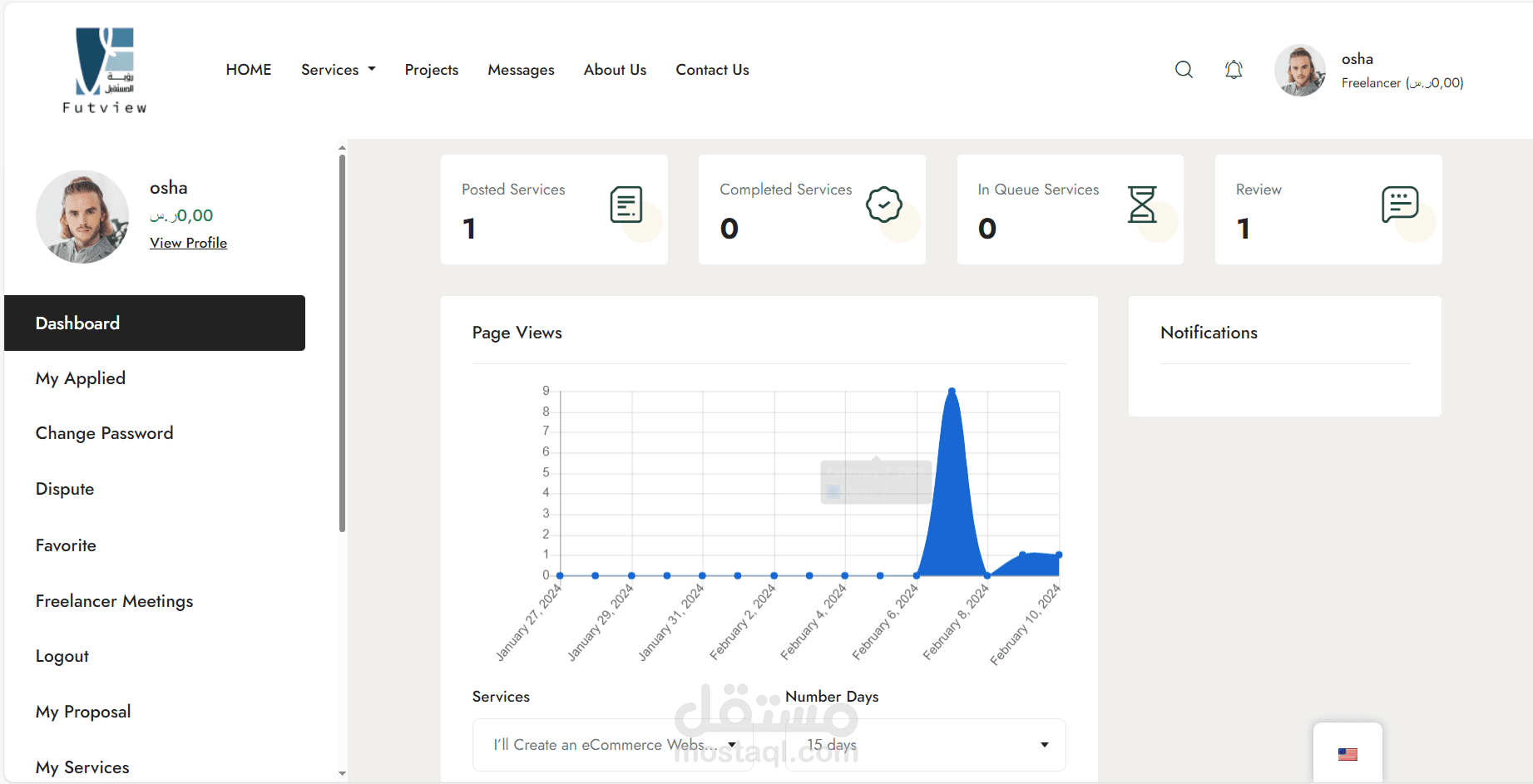Viewport: 1533px width, 784px height.
Task: Click the Completed Services count 0
Action: point(729,229)
